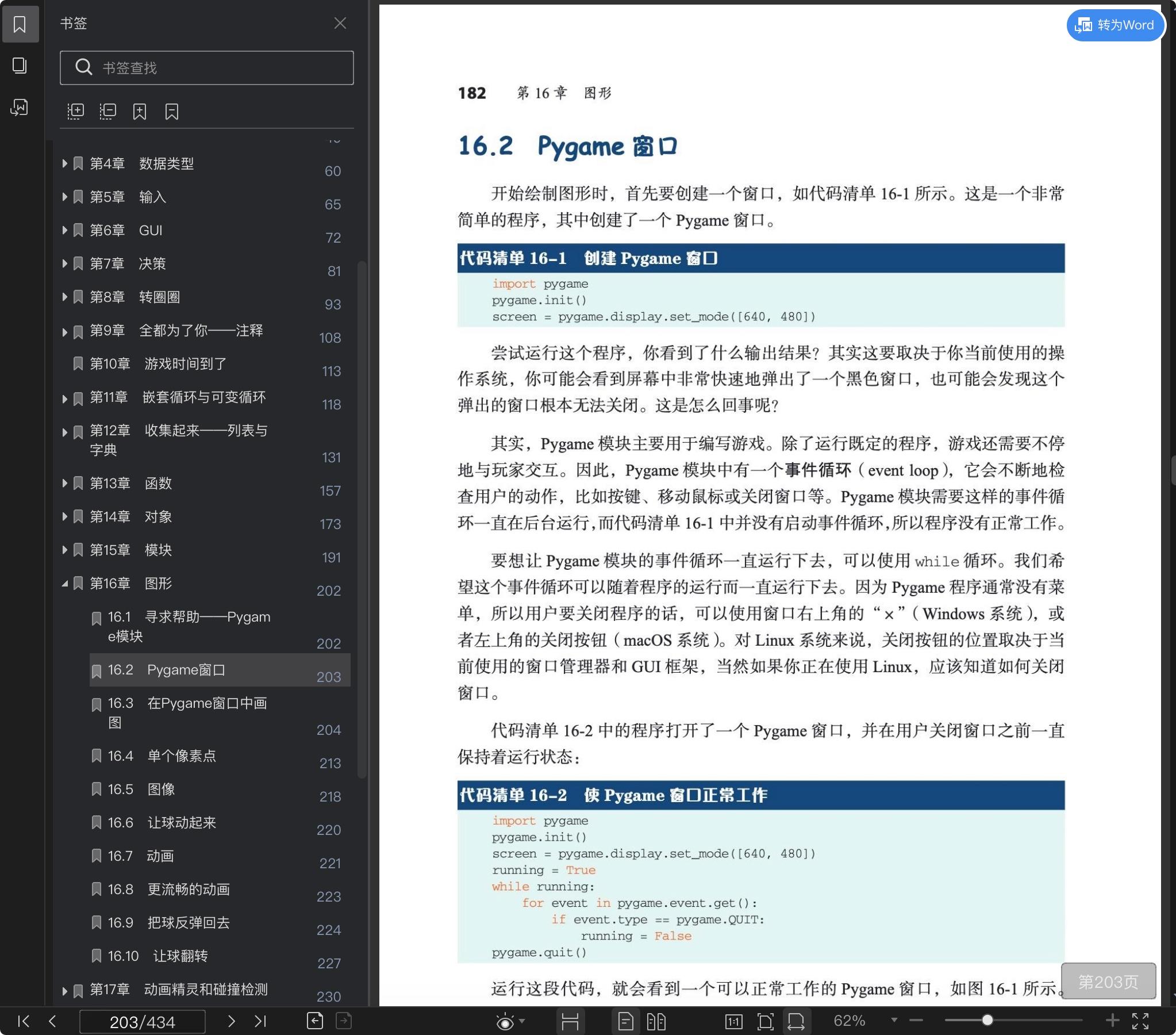The image size is (1176, 1035).
Task: Fit page to width icon
Action: pyautogui.click(x=795, y=1021)
